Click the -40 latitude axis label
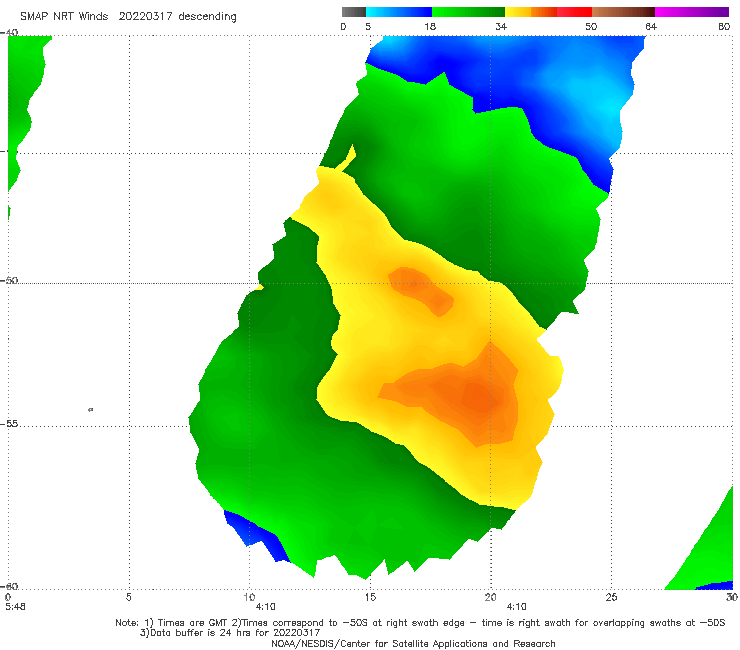This screenshot has width=740, height=650. (x=9, y=32)
